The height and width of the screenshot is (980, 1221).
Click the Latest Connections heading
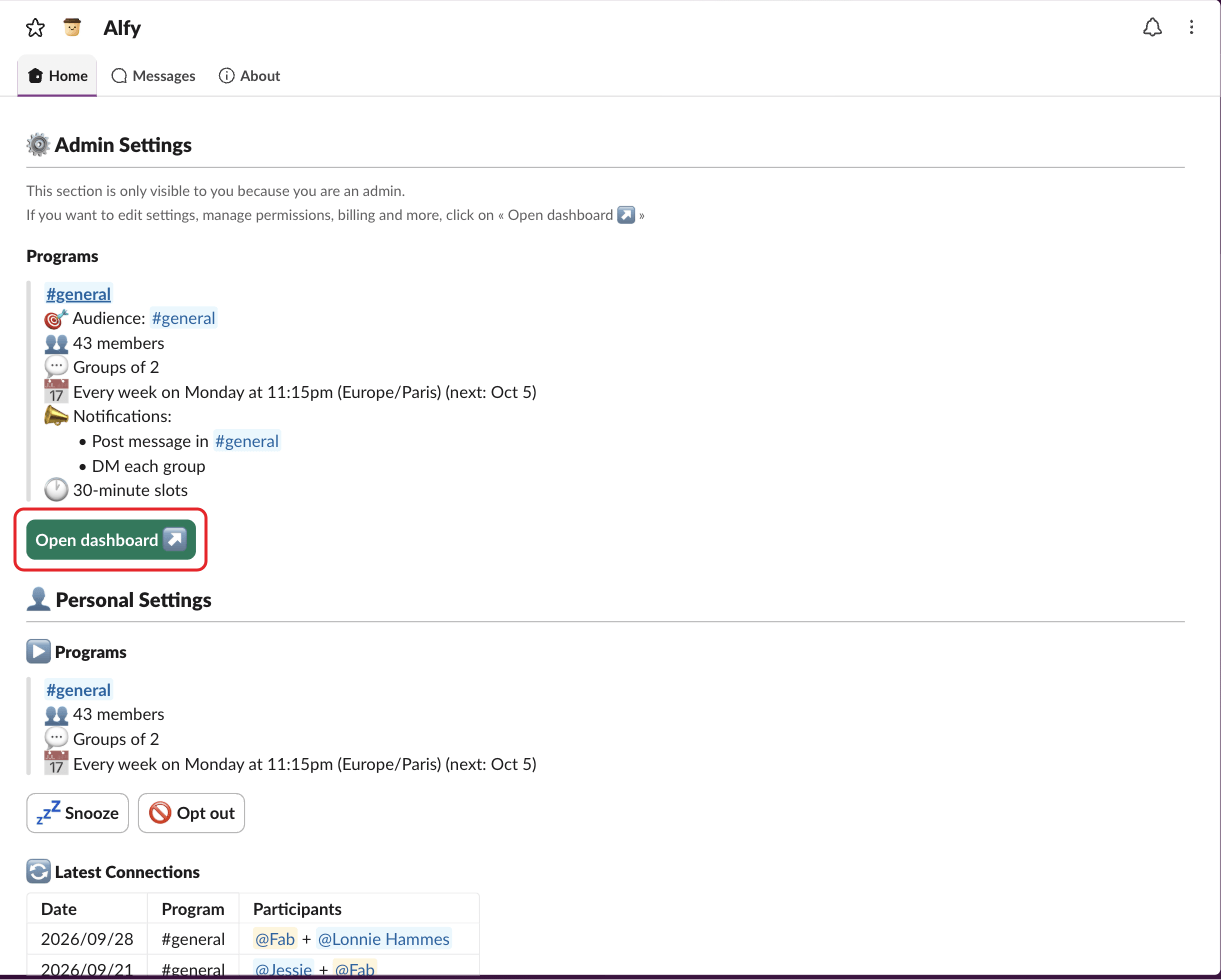click(x=127, y=872)
